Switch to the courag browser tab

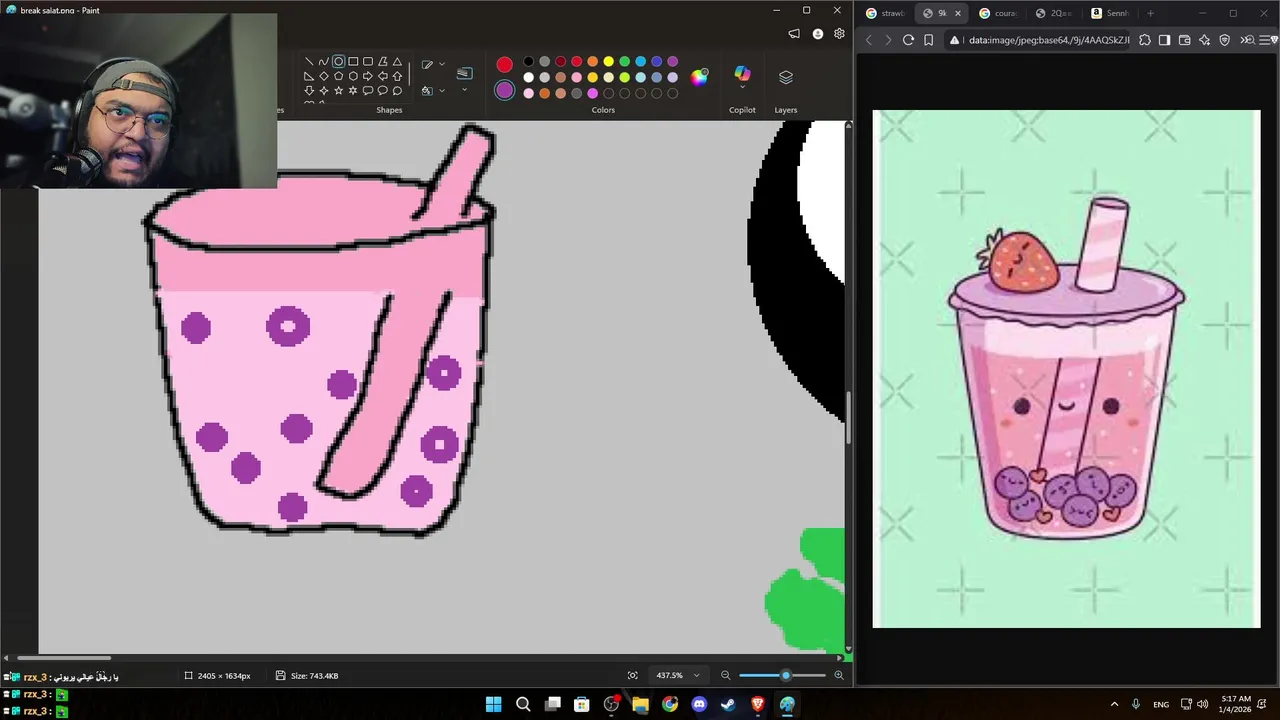point(1000,13)
